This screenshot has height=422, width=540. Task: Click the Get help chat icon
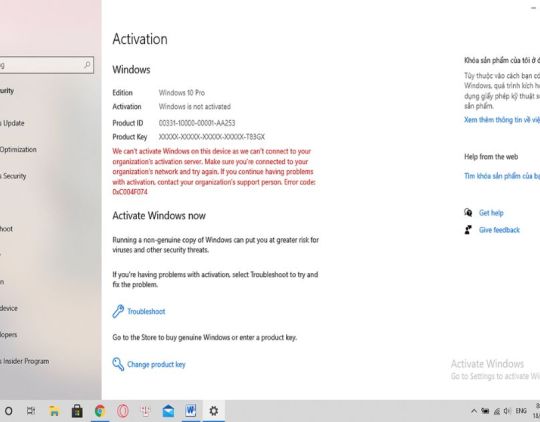[468, 213]
